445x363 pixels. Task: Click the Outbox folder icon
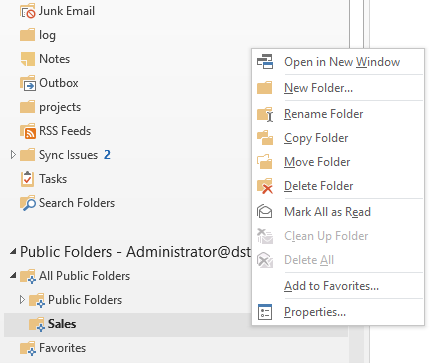(x=28, y=83)
